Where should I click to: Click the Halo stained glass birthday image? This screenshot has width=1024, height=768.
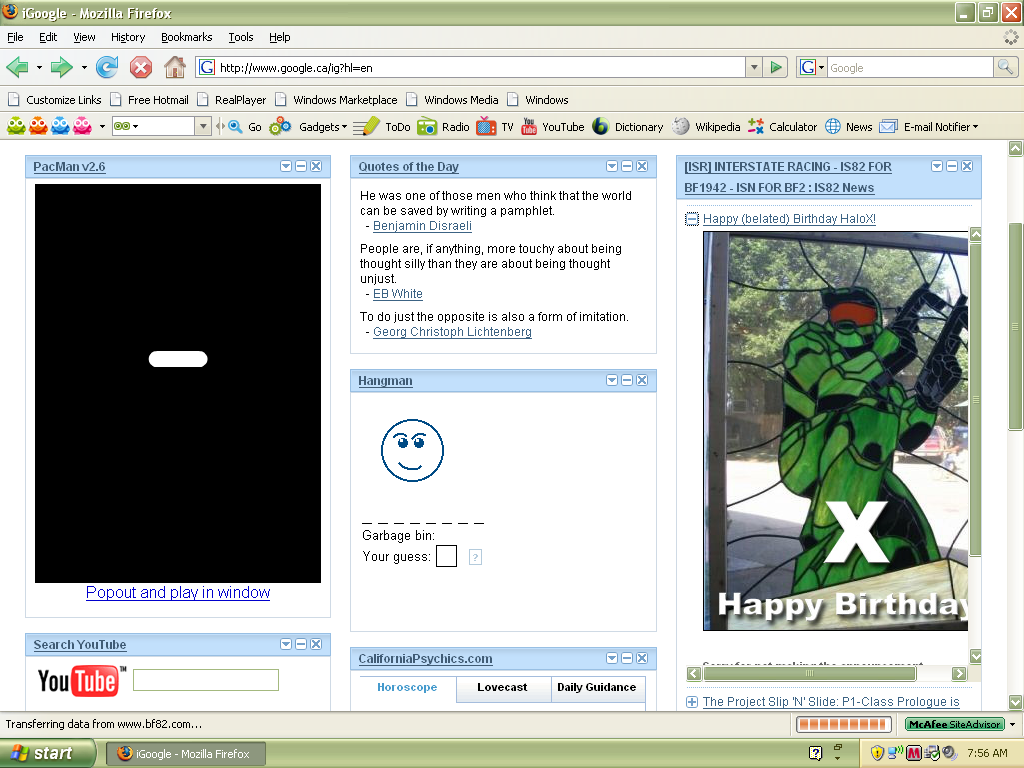tap(835, 431)
